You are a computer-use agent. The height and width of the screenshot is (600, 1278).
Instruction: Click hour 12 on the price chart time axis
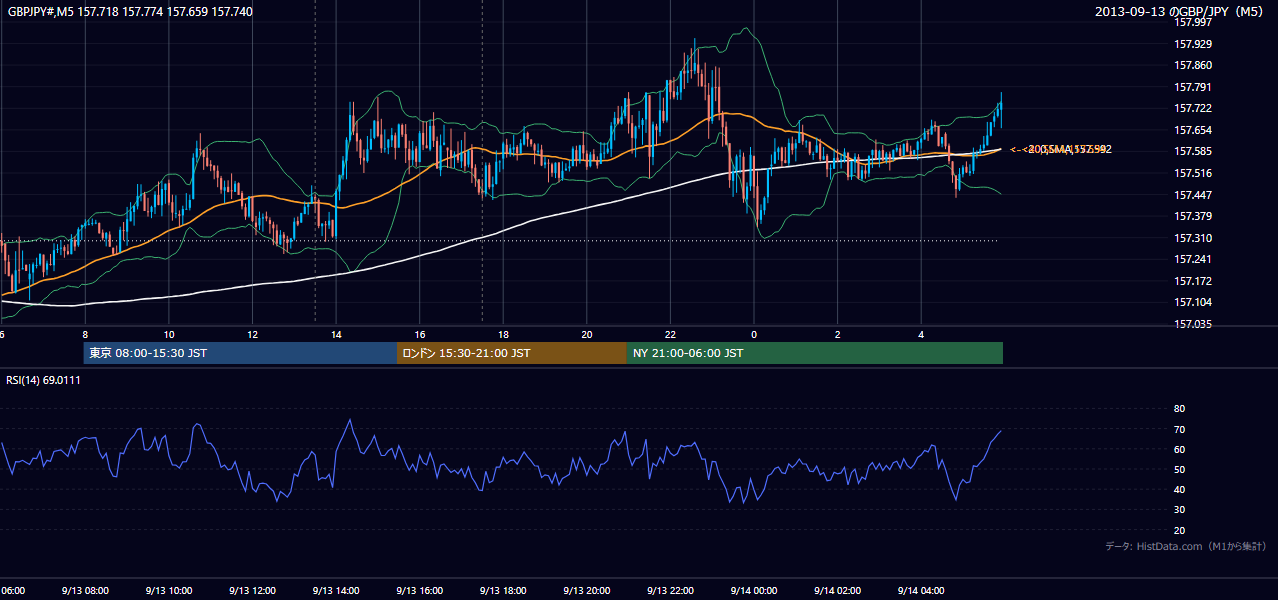coord(252,335)
